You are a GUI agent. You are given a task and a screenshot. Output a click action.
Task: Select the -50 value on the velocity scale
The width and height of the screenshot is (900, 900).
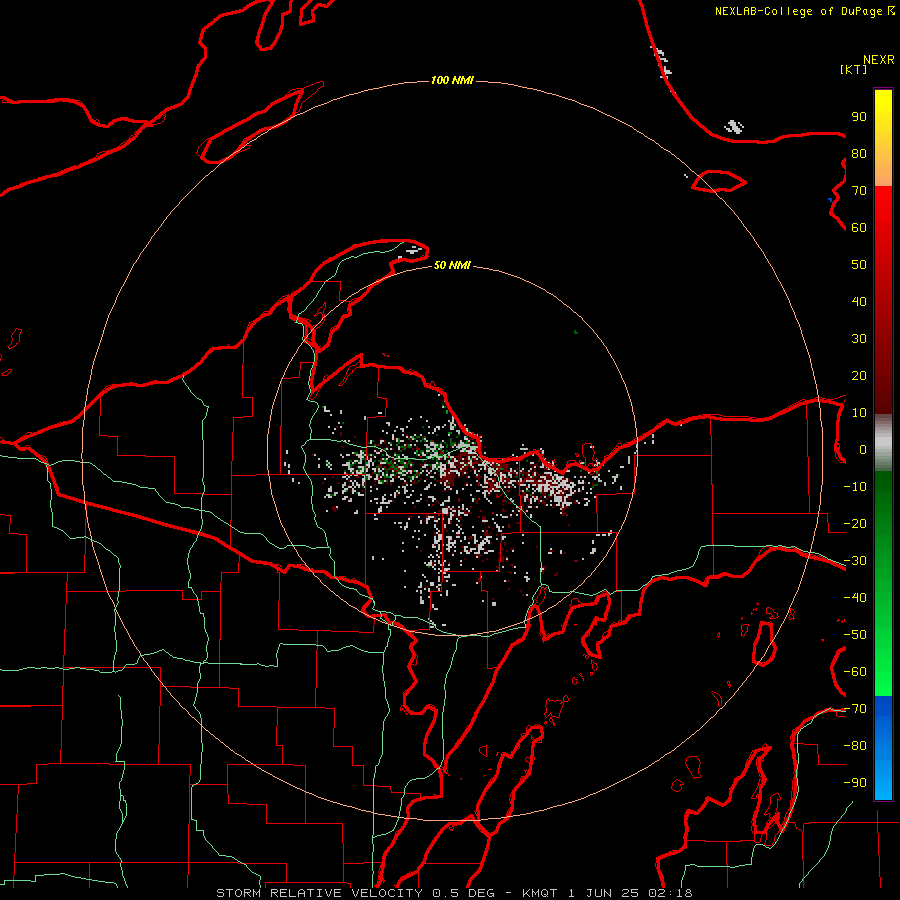coord(855,635)
